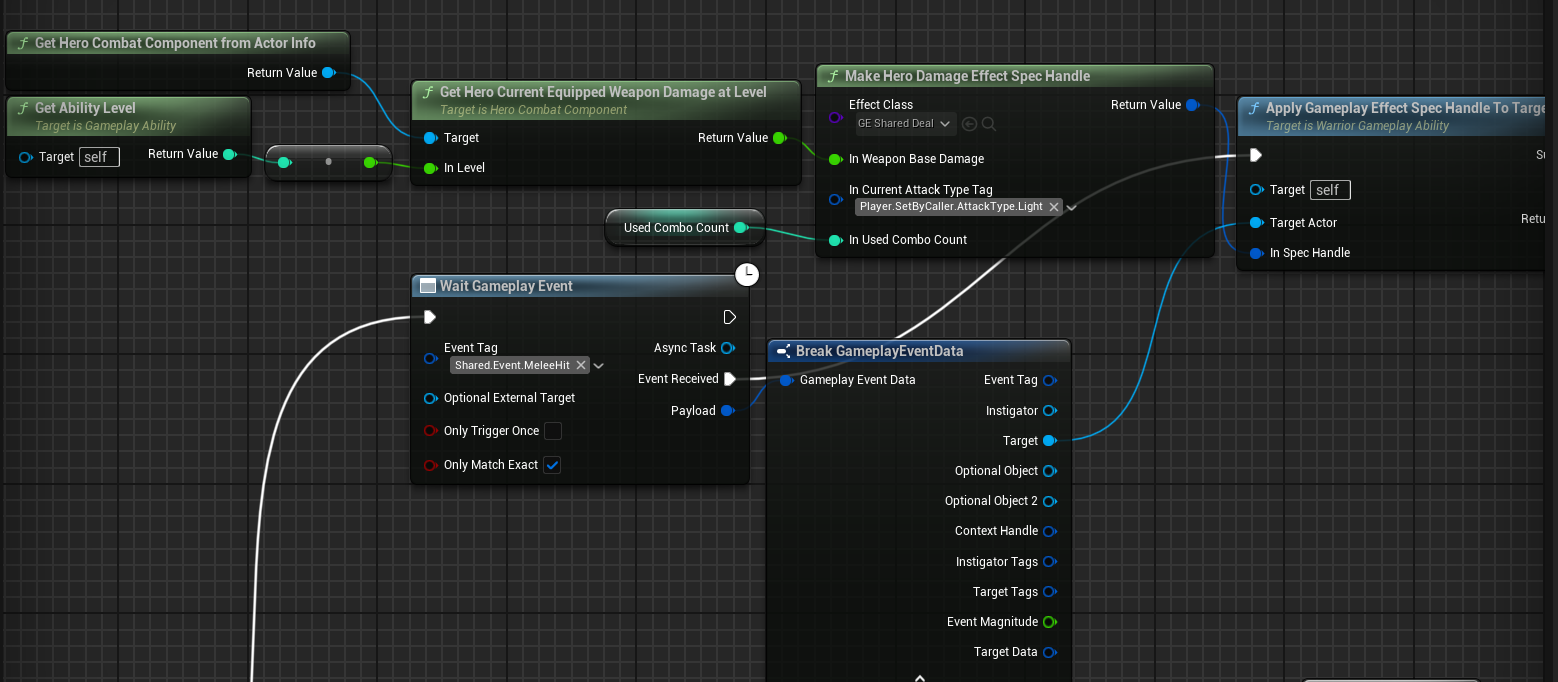Click the integer-to-float conversion node's center
Image resolution: width=1558 pixels, height=682 pixels.
click(328, 162)
